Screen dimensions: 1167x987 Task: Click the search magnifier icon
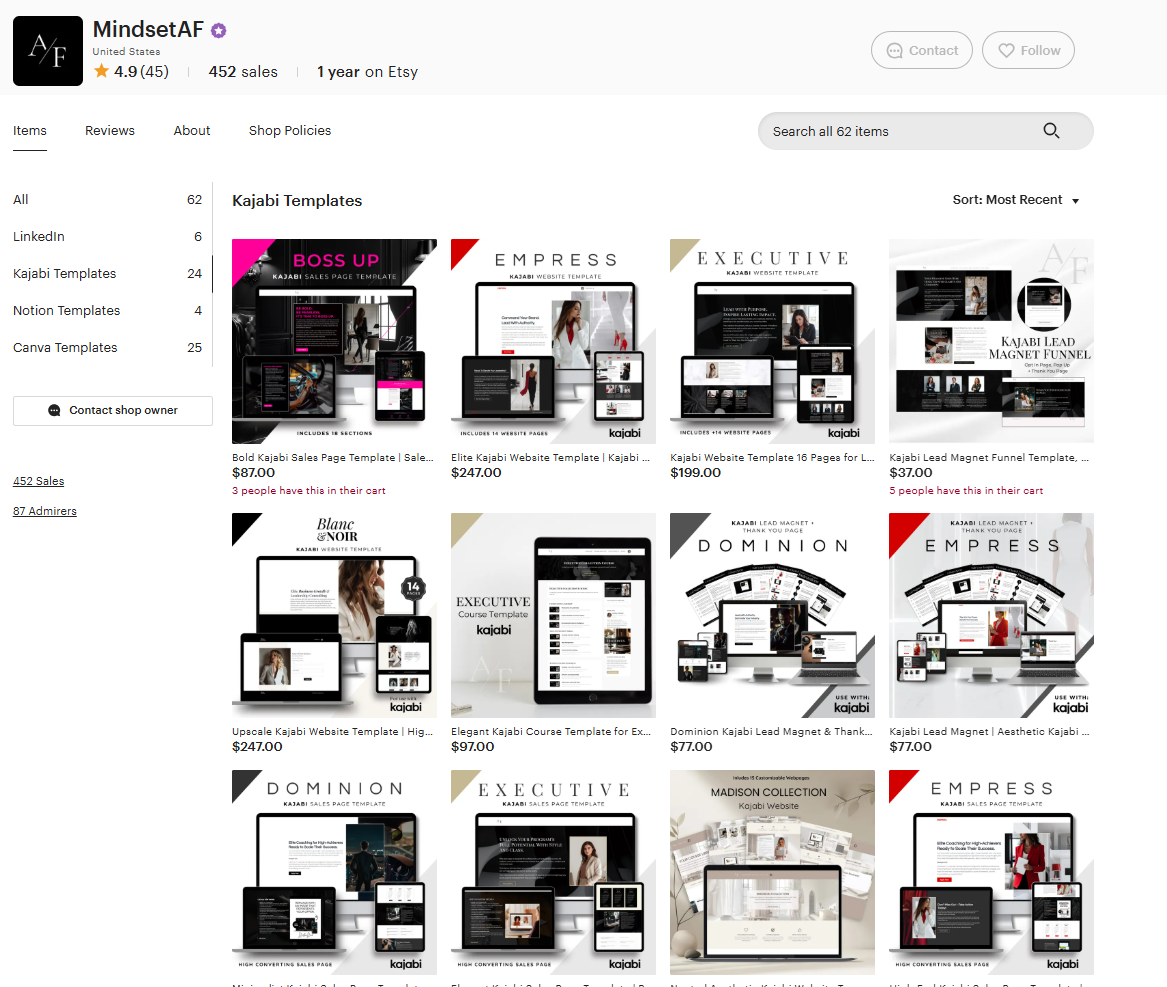tap(1051, 131)
